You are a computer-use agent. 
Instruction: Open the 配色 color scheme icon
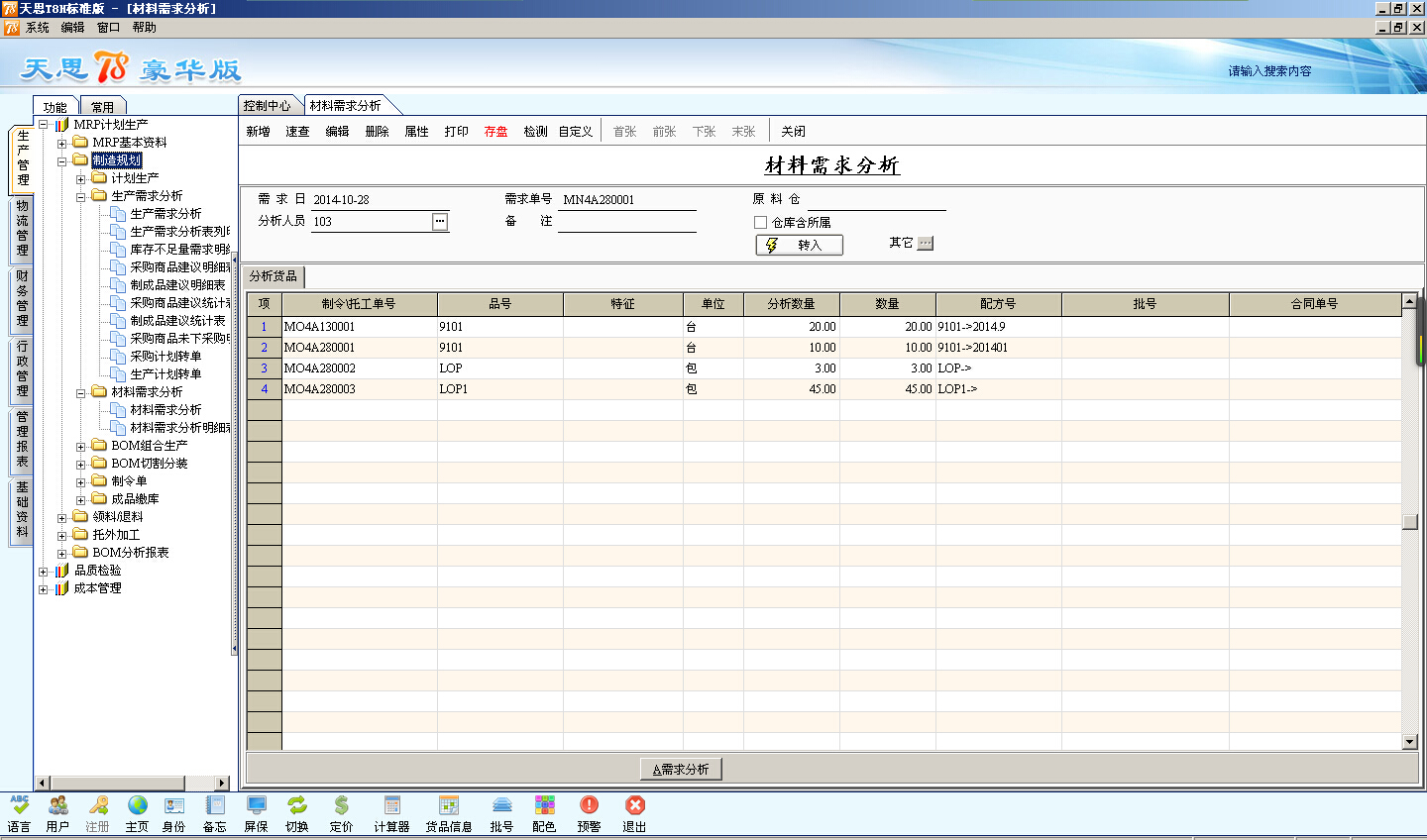(544, 806)
